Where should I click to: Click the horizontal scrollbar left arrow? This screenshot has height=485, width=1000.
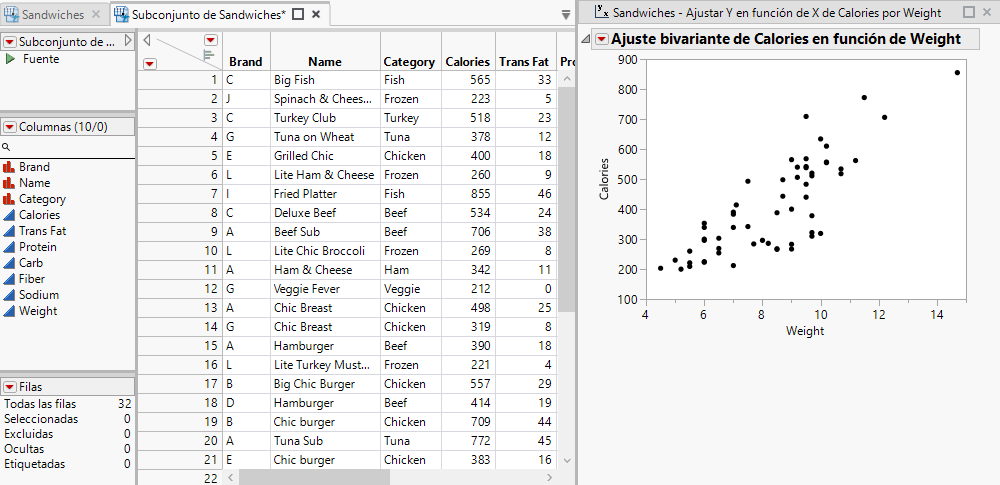click(231, 477)
